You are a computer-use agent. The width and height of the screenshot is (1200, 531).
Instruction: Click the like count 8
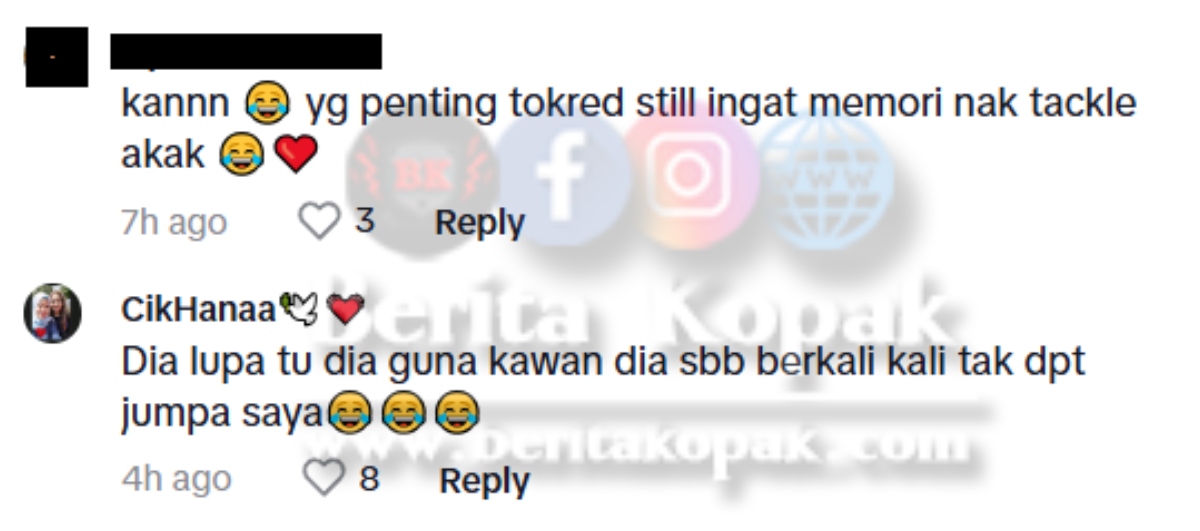tap(369, 480)
